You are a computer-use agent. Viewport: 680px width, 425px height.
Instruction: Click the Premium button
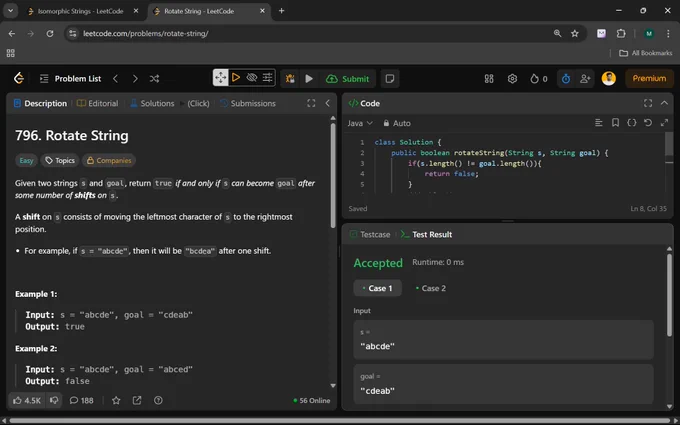649,78
